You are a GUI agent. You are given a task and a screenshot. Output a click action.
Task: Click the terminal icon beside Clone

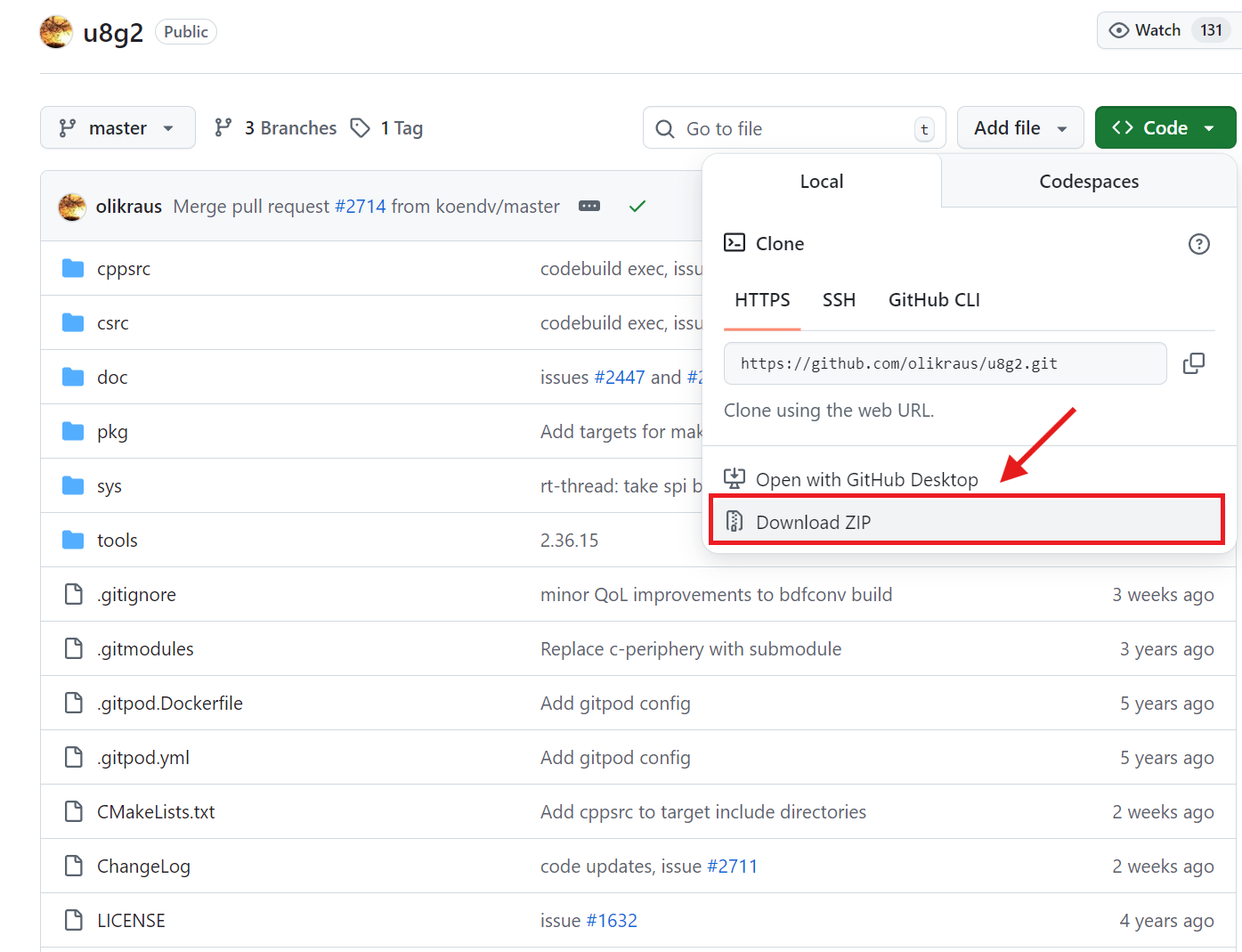tap(735, 243)
